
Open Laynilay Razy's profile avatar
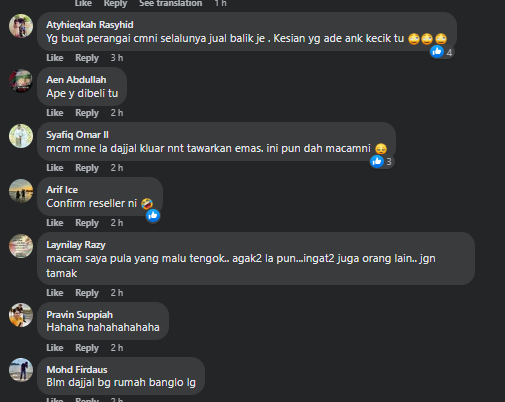tap(21, 246)
